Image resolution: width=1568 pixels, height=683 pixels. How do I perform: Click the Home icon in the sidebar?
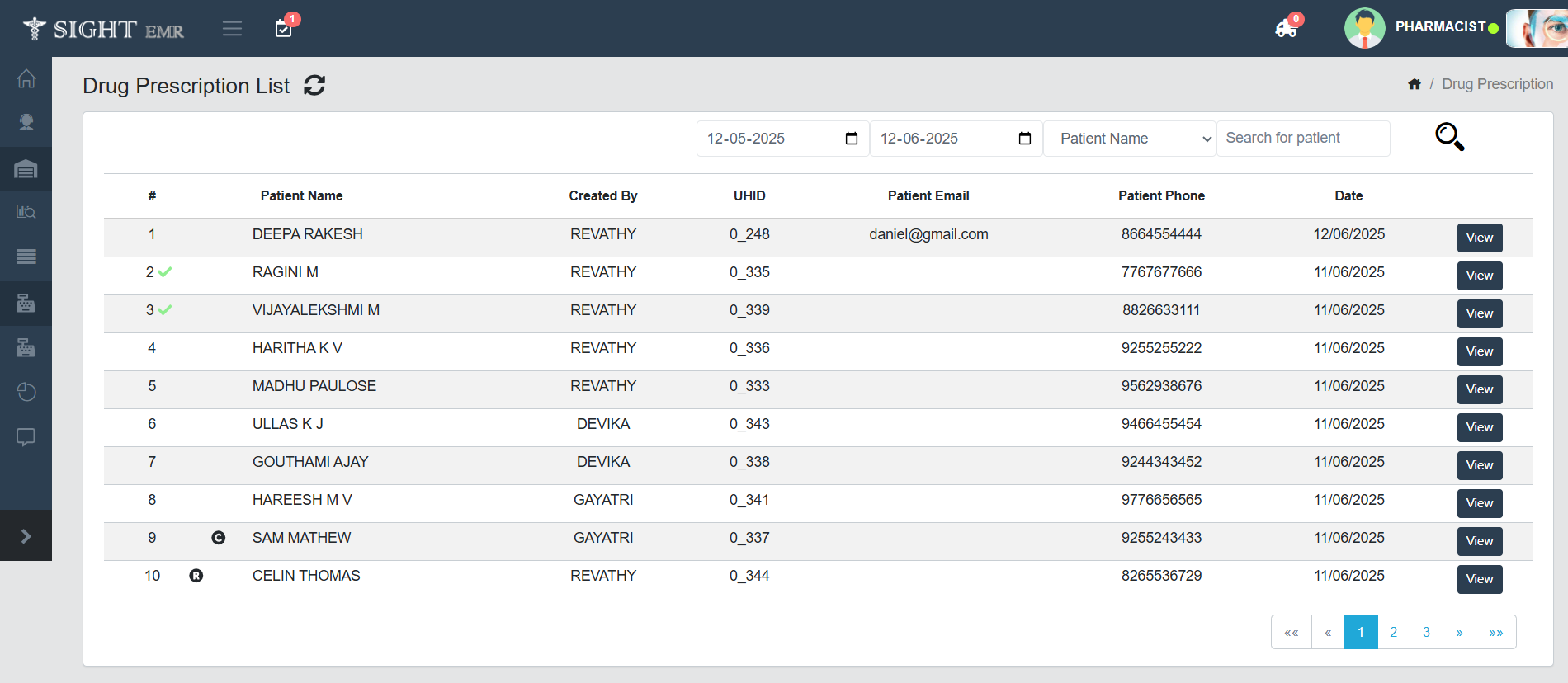[26, 79]
